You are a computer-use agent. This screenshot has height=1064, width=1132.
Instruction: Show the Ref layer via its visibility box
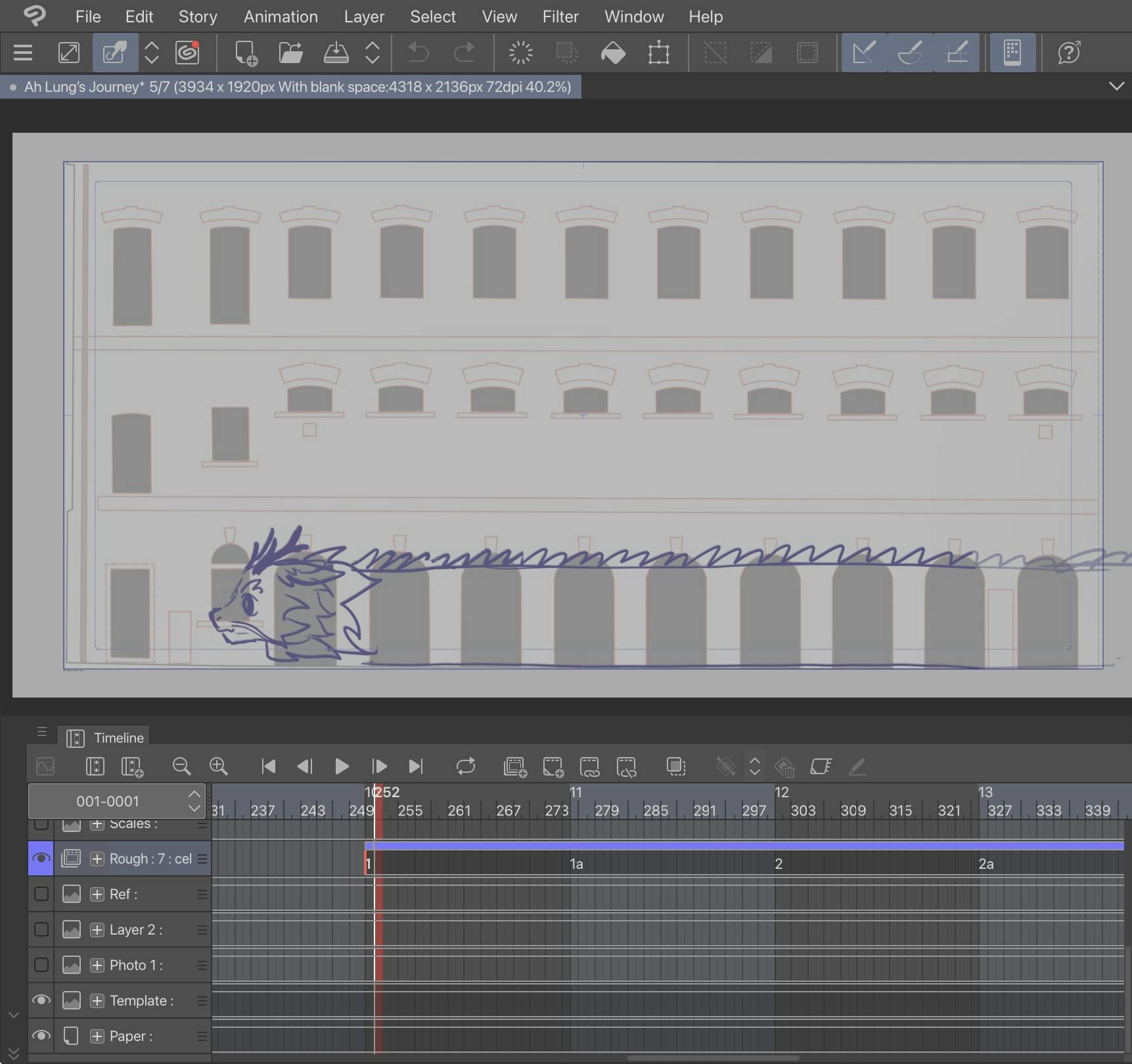[41, 894]
